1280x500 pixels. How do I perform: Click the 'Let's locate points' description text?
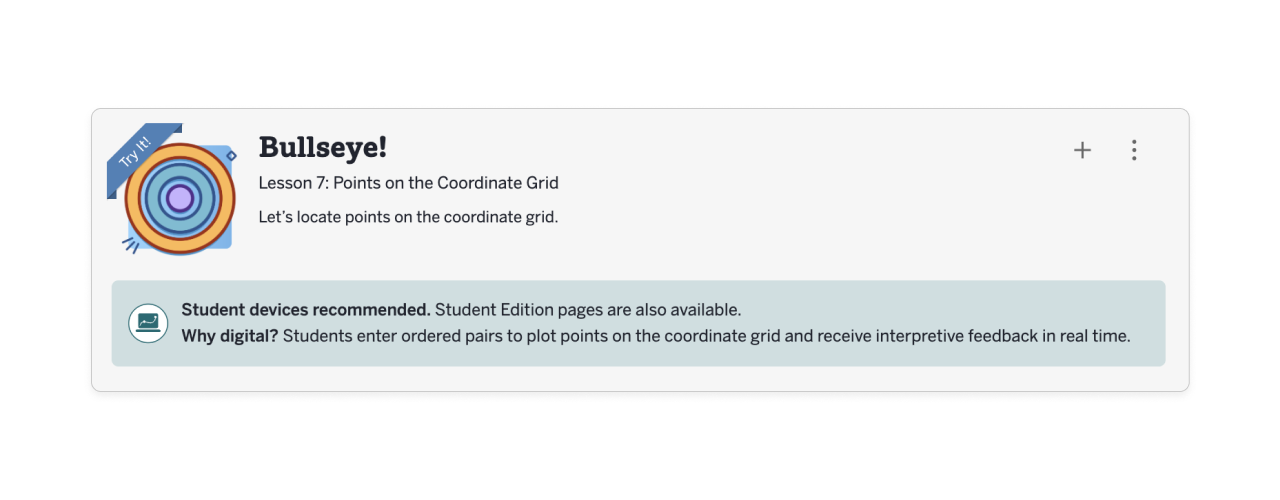point(408,216)
